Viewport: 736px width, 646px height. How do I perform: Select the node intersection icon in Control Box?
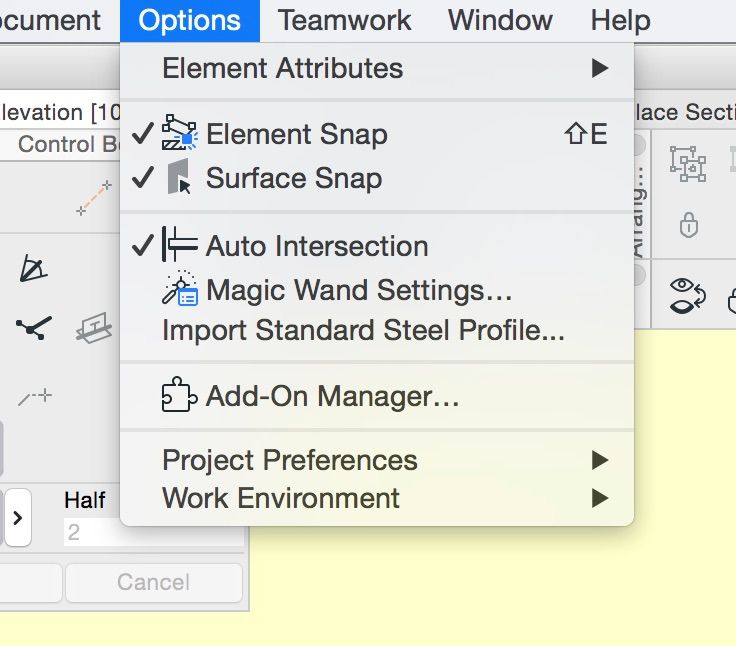pos(33,326)
